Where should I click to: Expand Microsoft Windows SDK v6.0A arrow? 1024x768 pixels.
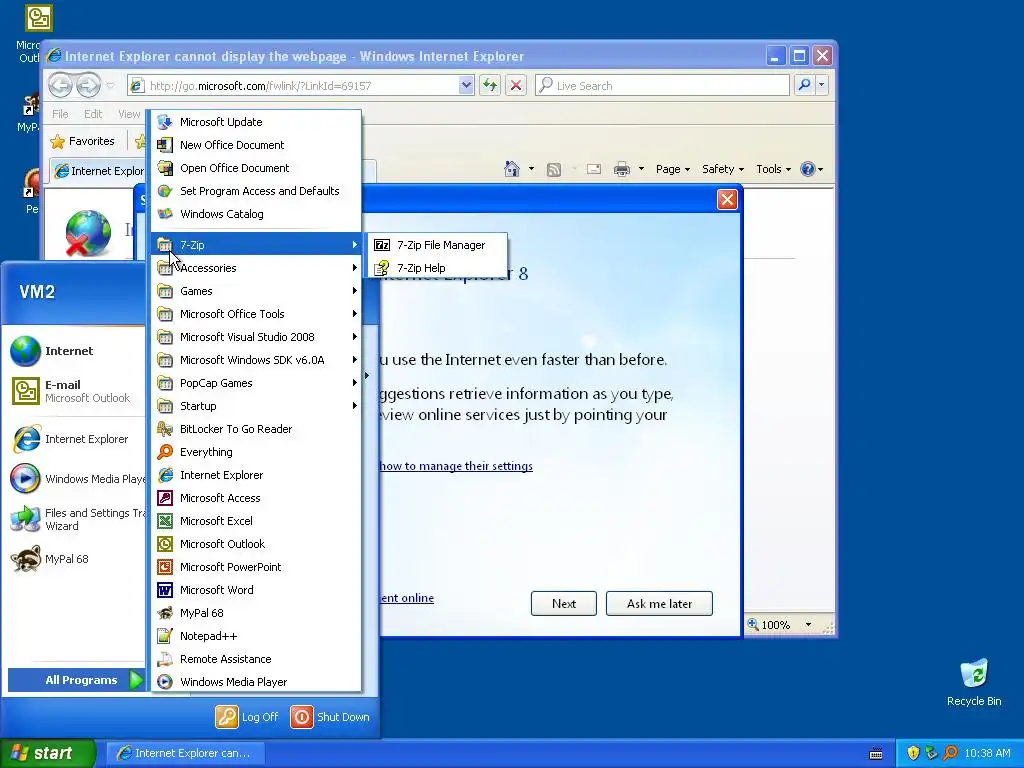pos(355,360)
